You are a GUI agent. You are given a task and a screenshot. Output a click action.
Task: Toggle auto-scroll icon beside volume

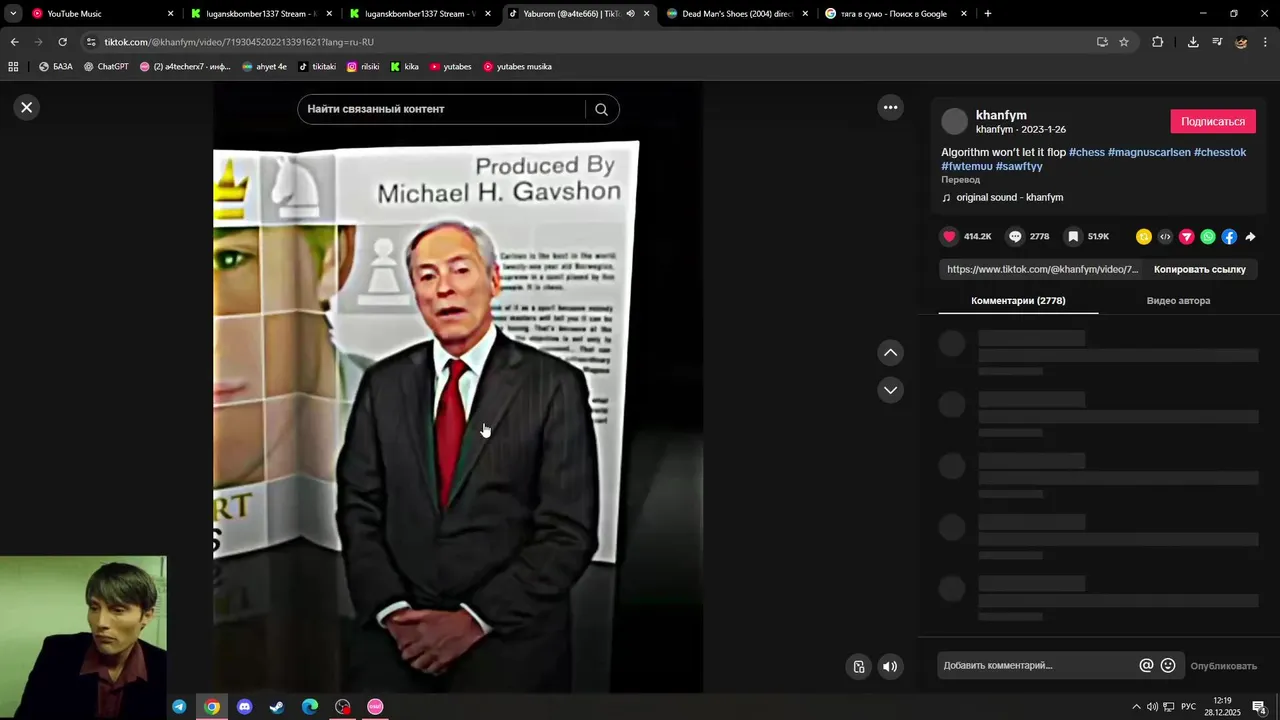pos(859,667)
